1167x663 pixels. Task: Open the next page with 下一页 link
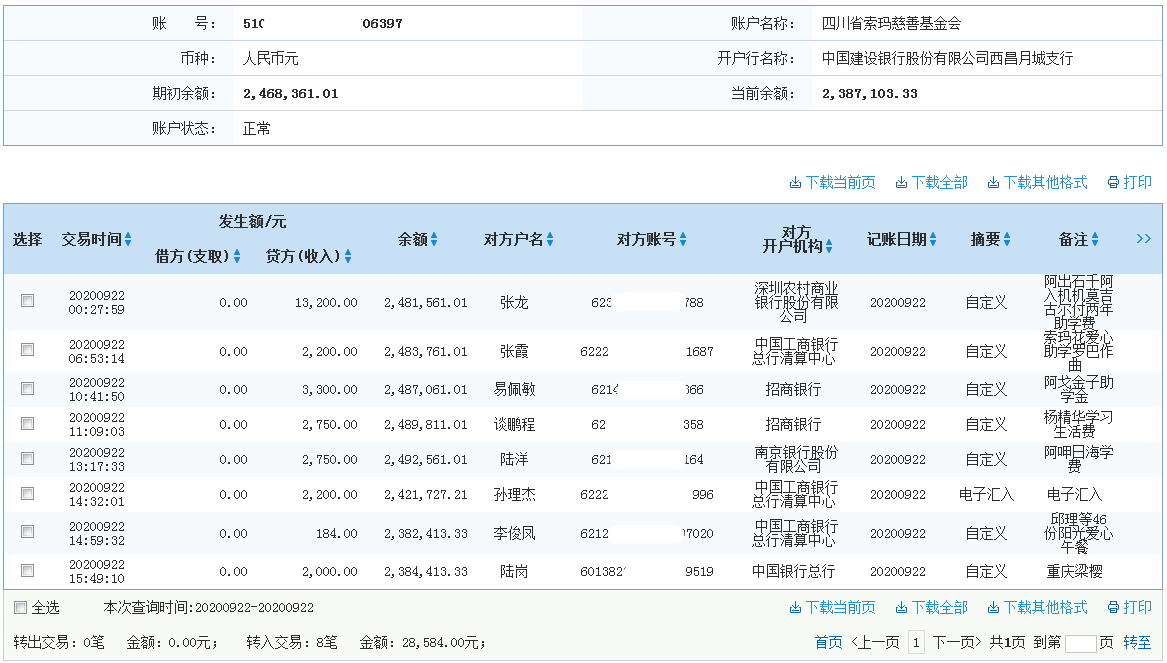(953, 641)
